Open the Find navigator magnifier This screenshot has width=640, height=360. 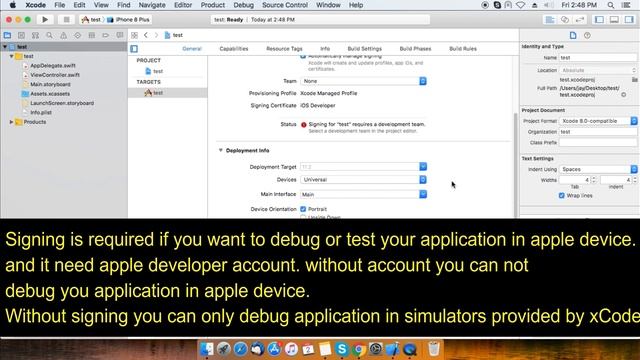coord(49,36)
